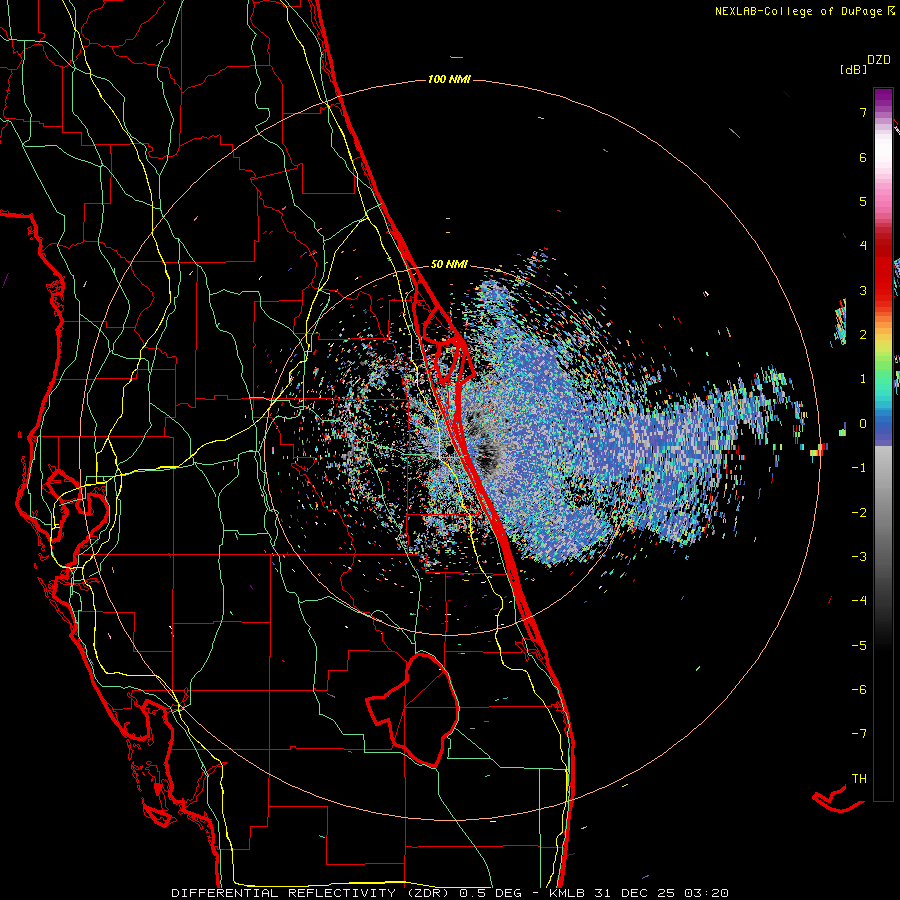Click the scale value -1

[x=859, y=468]
